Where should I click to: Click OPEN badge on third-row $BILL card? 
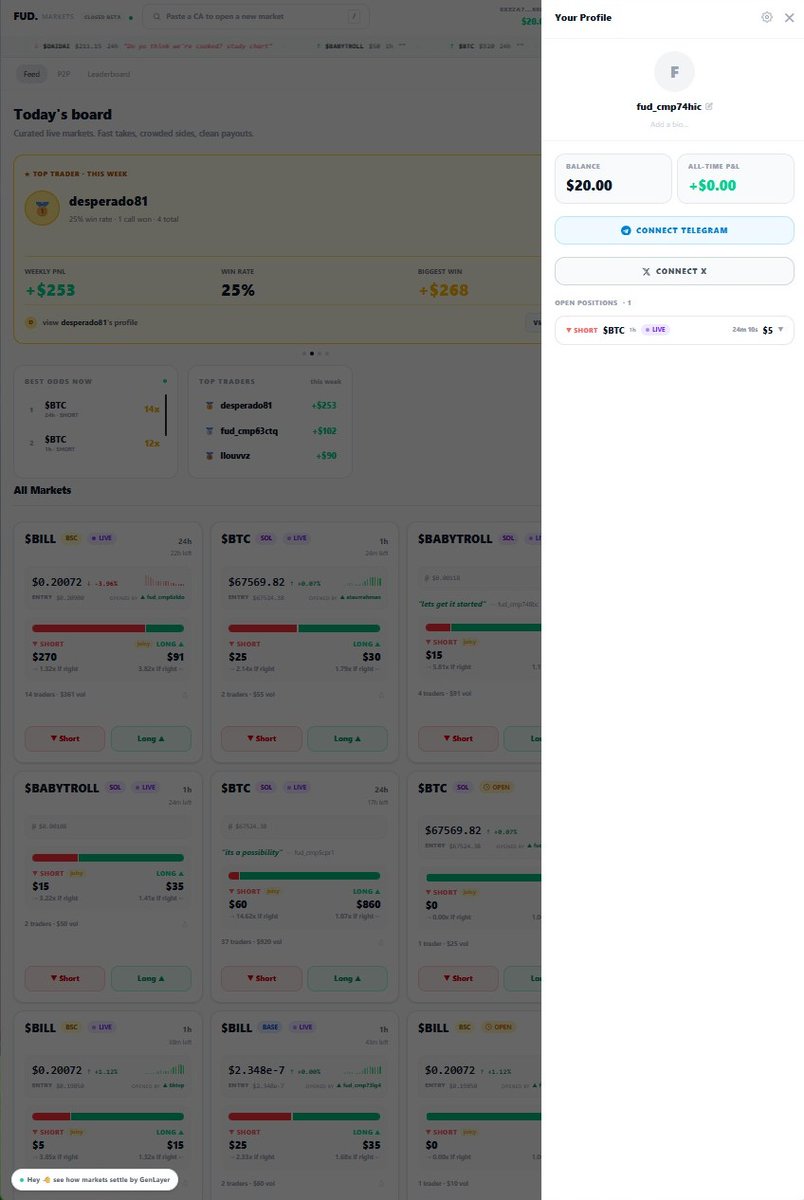[500, 1027]
